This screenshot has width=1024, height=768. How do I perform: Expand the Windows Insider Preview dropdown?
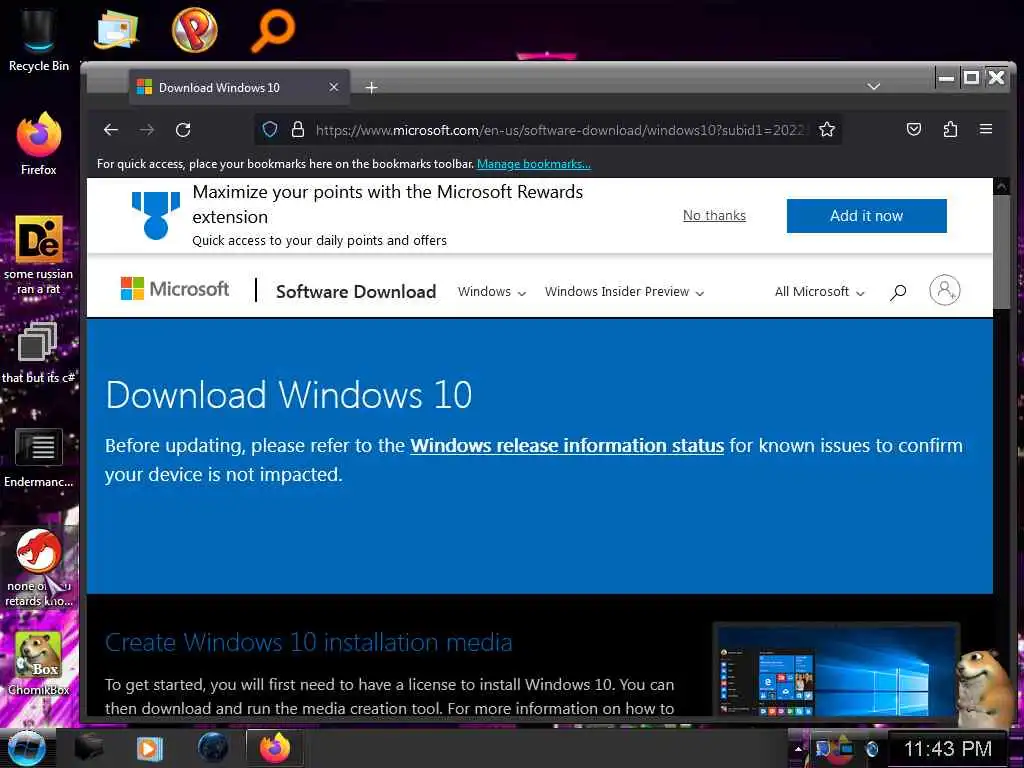(x=624, y=292)
